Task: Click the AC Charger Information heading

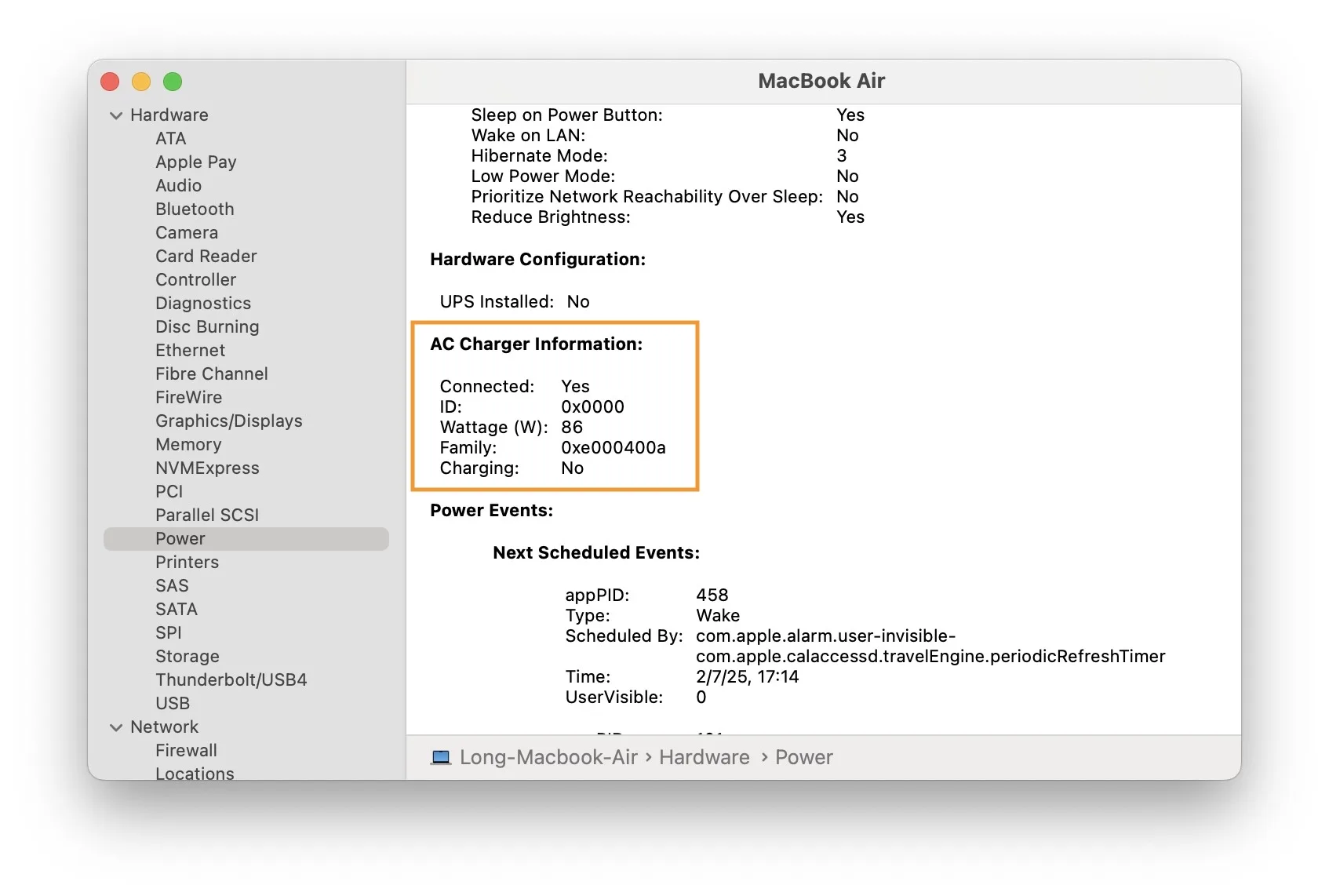Action: click(536, 344)
